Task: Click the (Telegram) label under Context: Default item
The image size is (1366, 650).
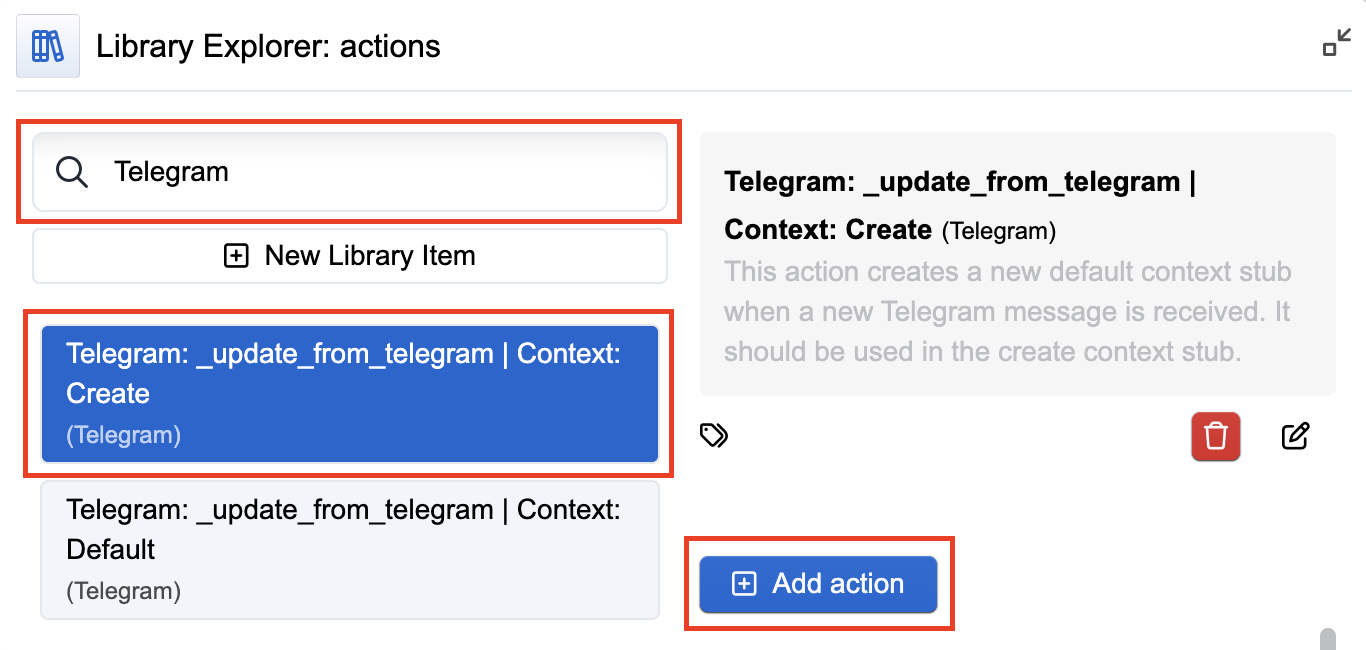Action: pos(124,591)
